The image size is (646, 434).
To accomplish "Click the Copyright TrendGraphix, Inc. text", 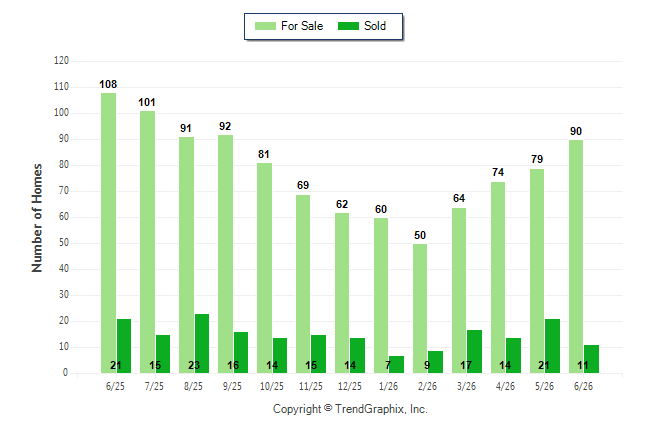I will click(350, 409).
